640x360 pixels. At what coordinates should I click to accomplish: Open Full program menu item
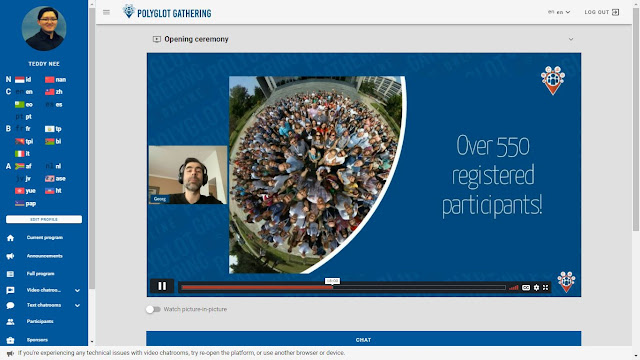click(40, 274)
